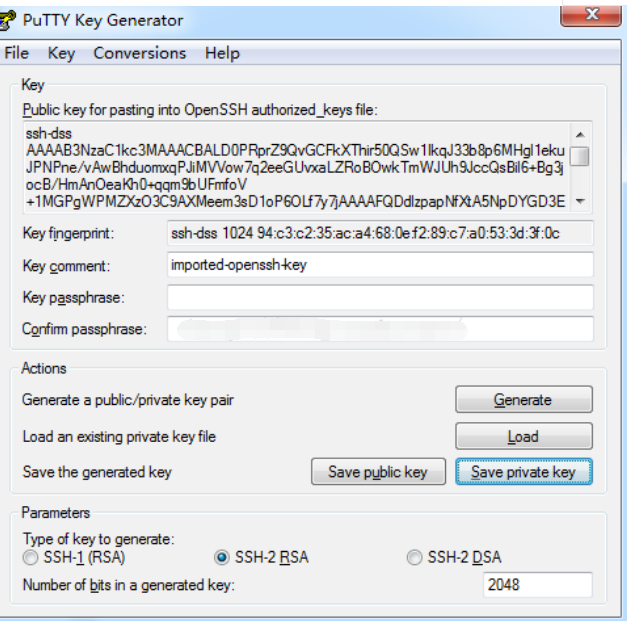Screen dimensions: 627x621
Task: Focus the Key passphrase field
Action: (380, 298)
